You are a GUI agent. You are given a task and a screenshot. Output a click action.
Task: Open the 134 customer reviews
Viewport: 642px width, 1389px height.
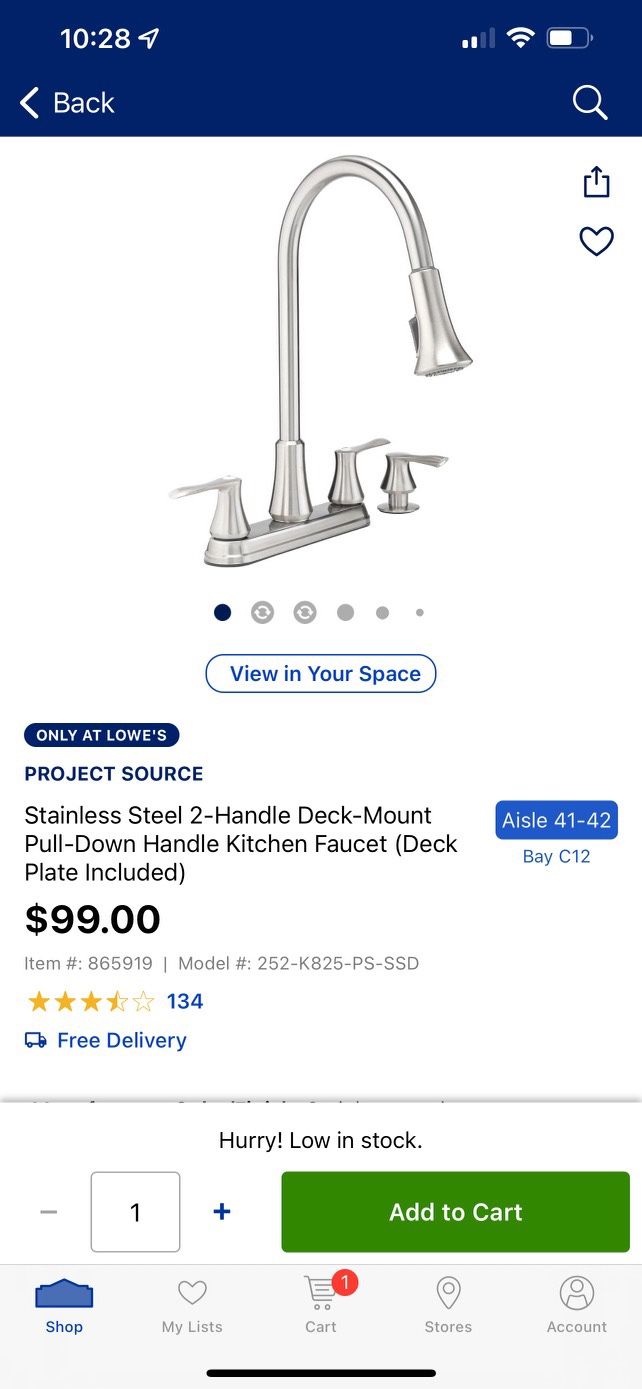[184, 1001]
